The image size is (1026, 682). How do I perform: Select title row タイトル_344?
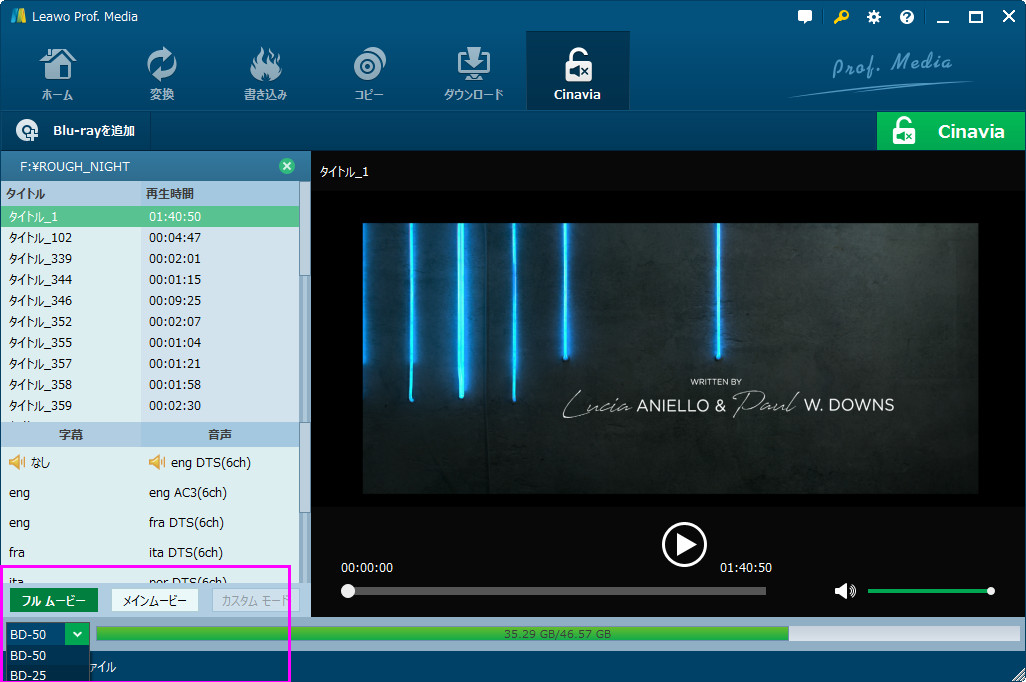point(150,279)
